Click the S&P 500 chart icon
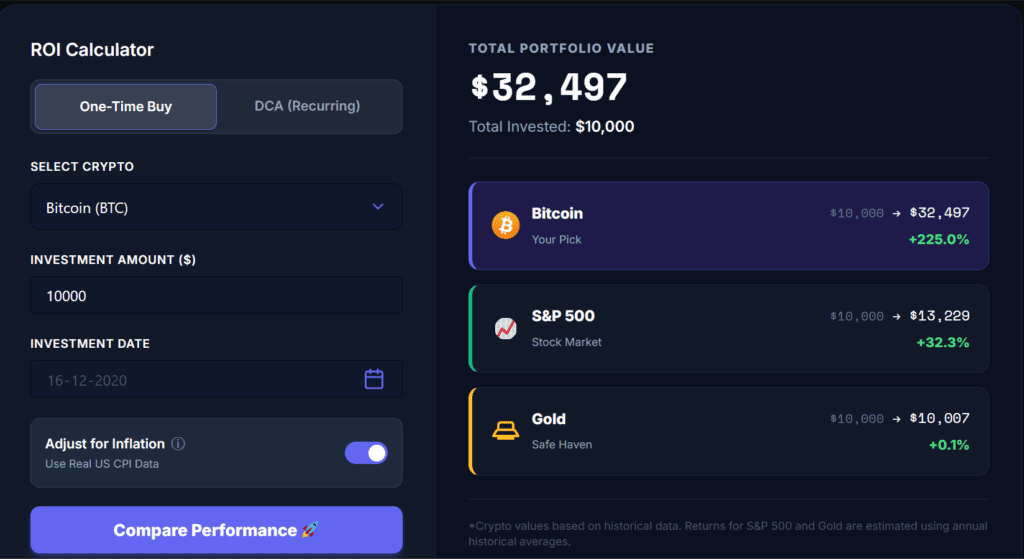 [x=506, y=328]
